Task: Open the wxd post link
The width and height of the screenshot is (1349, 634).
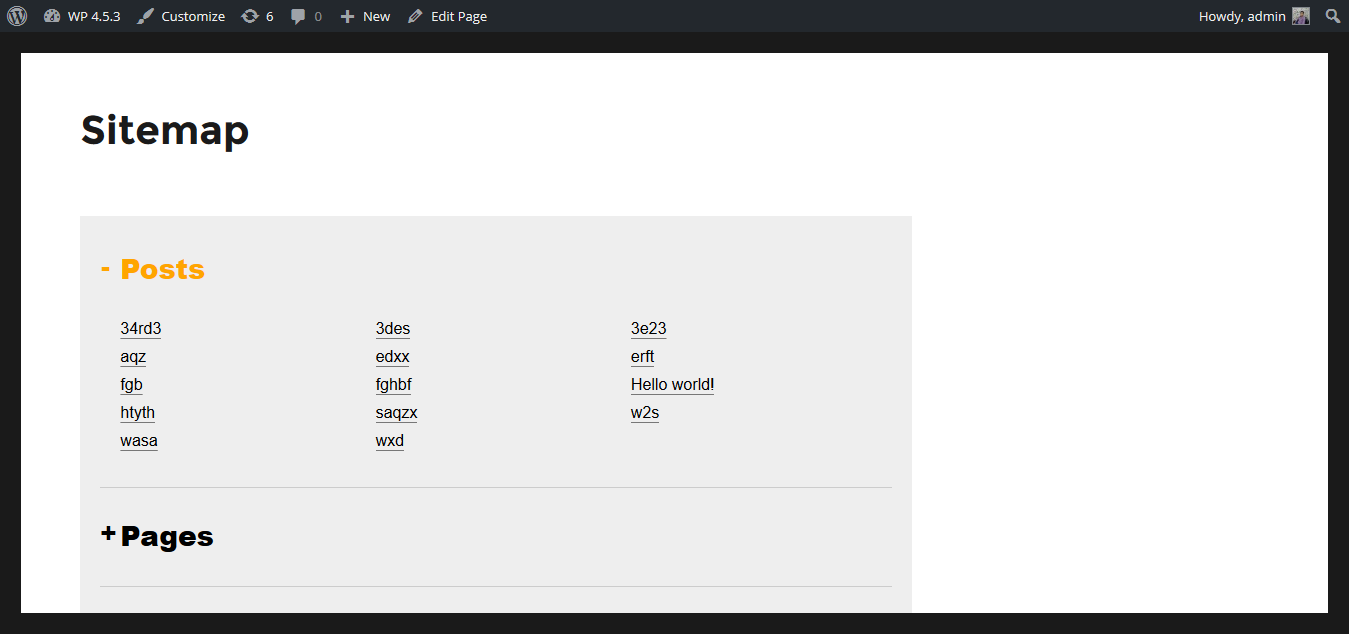Action: click(390, 441)
